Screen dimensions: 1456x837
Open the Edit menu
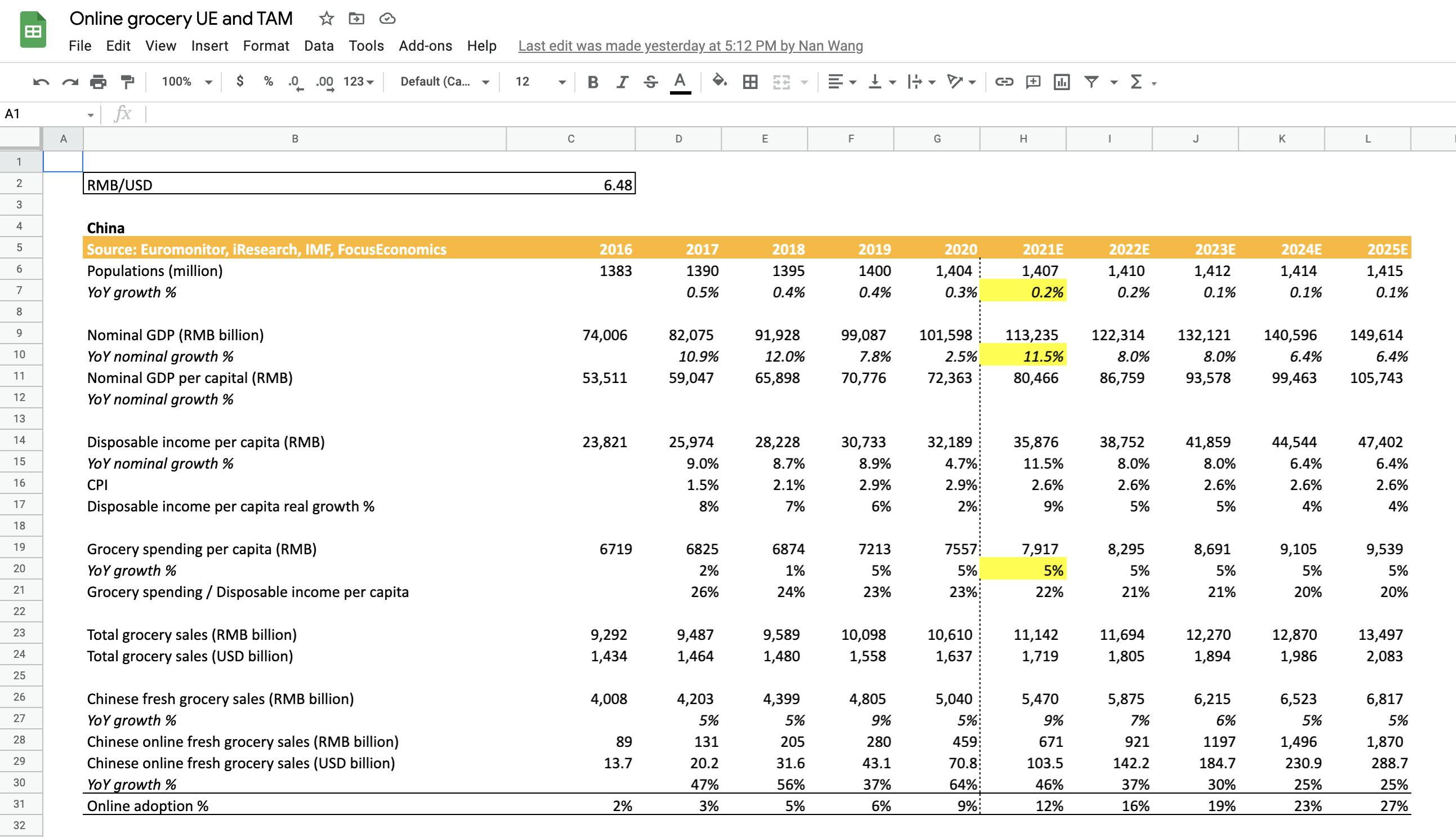(x=118, y=46)
